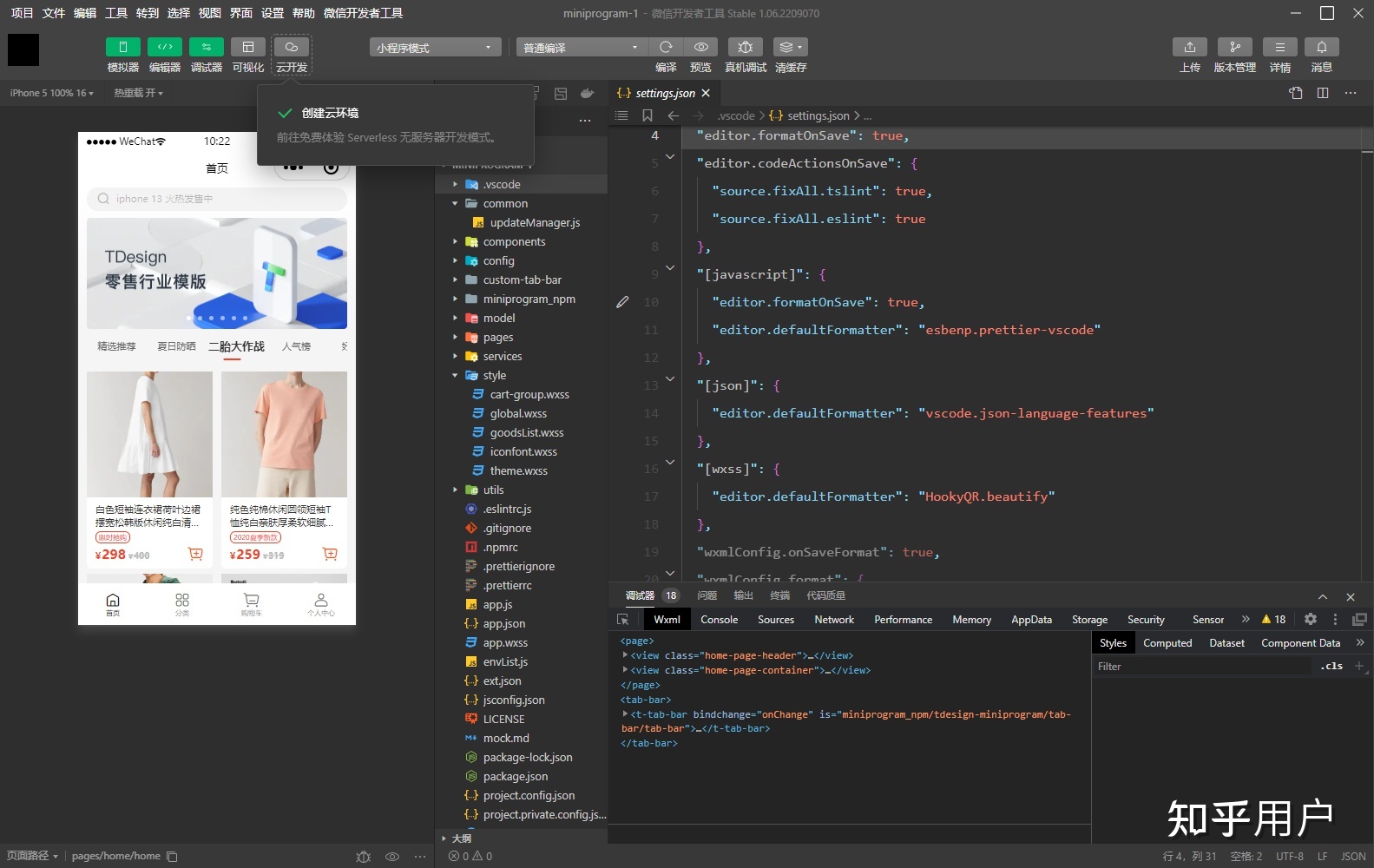
Task: Click the JSON language mode in status bar
Action: (1353, 856)
